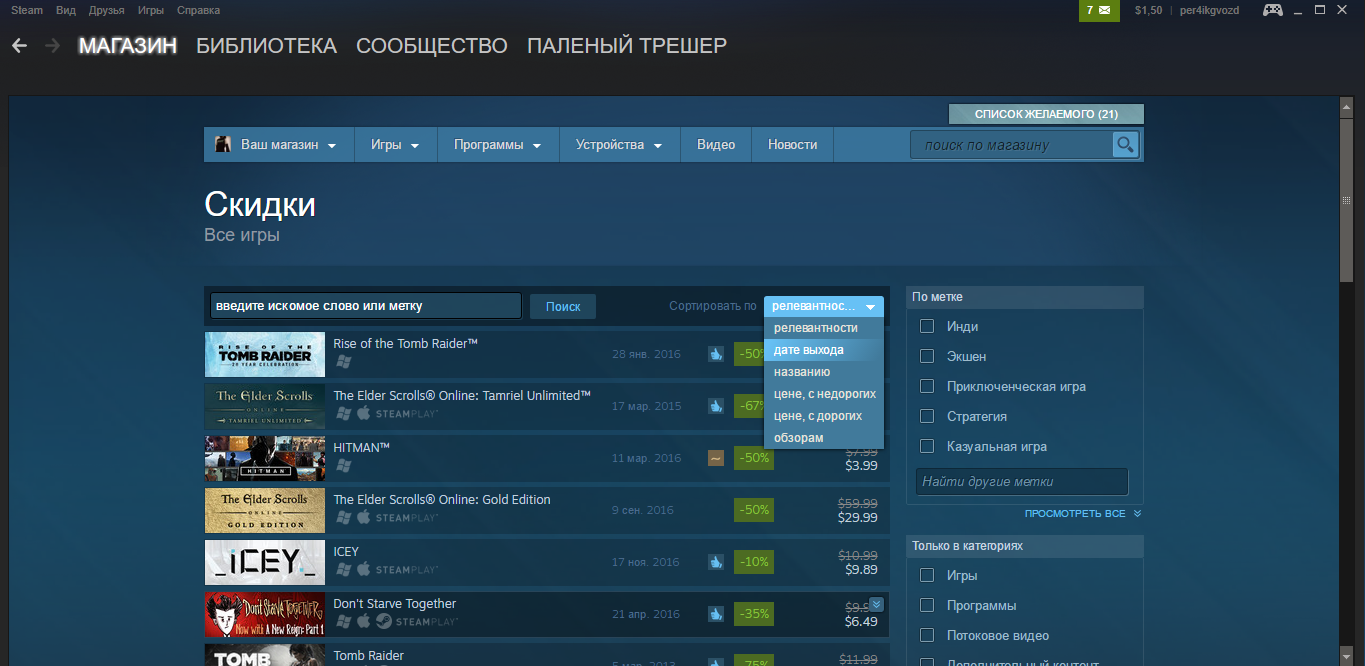Open the Справка menu

click(198, 10)
